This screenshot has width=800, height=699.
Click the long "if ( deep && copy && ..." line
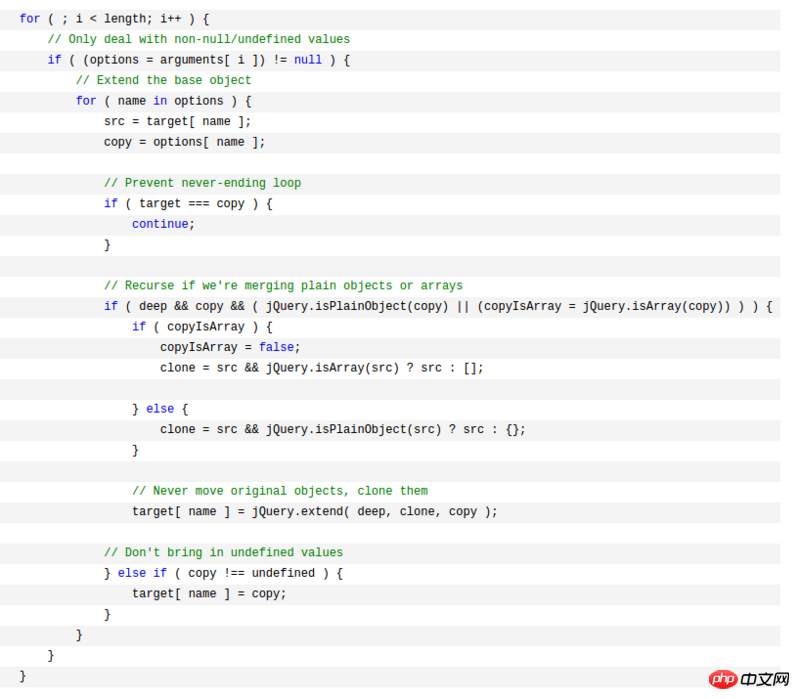click(438, 306)
